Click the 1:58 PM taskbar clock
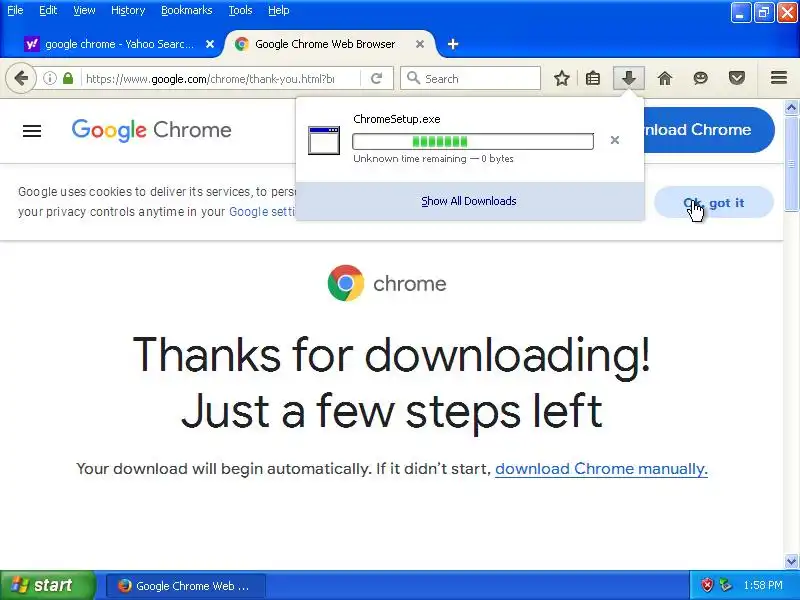Viewport: 800px width, 600px height. 763,585
